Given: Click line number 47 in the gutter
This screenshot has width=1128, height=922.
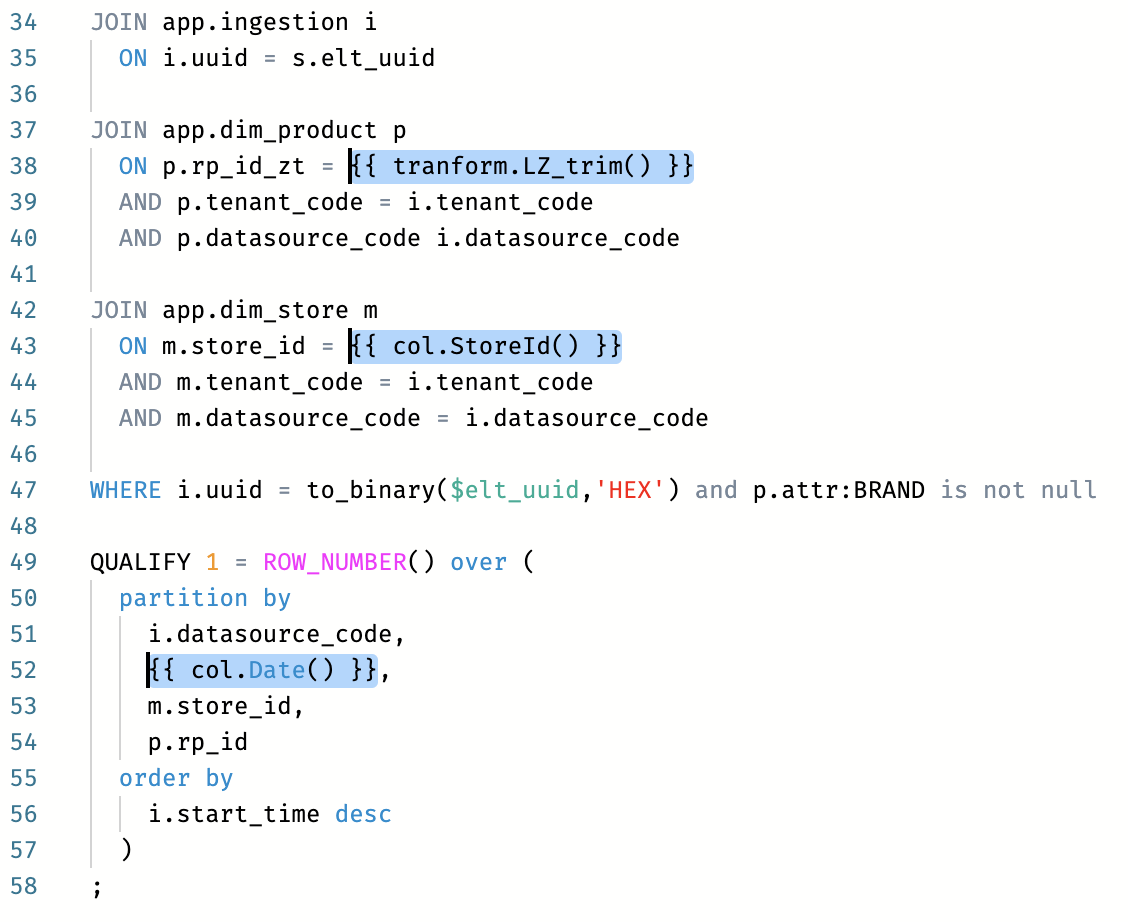Looking at the screenshot, I should coord(22,490).
